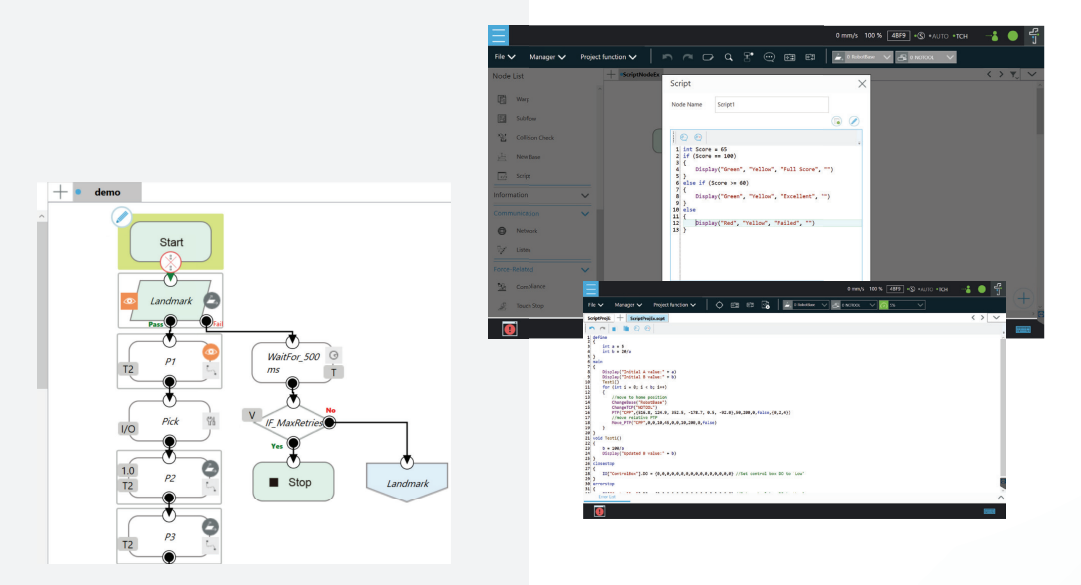Select the Subflow node icon
Image resolution: width=1081 pixels, height=585 pixels.
(x=504, y=118)
